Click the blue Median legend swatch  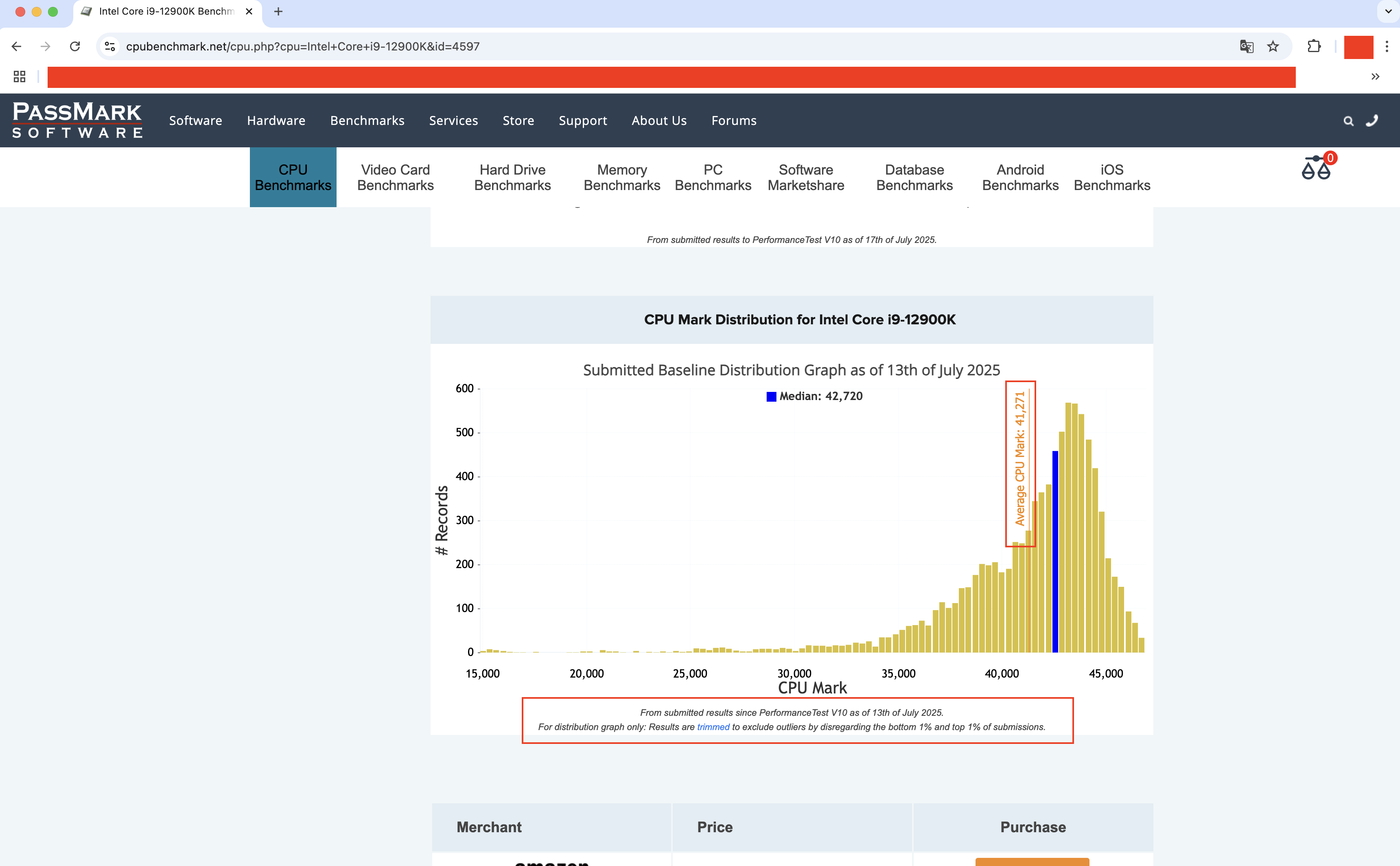coord(771,396)
